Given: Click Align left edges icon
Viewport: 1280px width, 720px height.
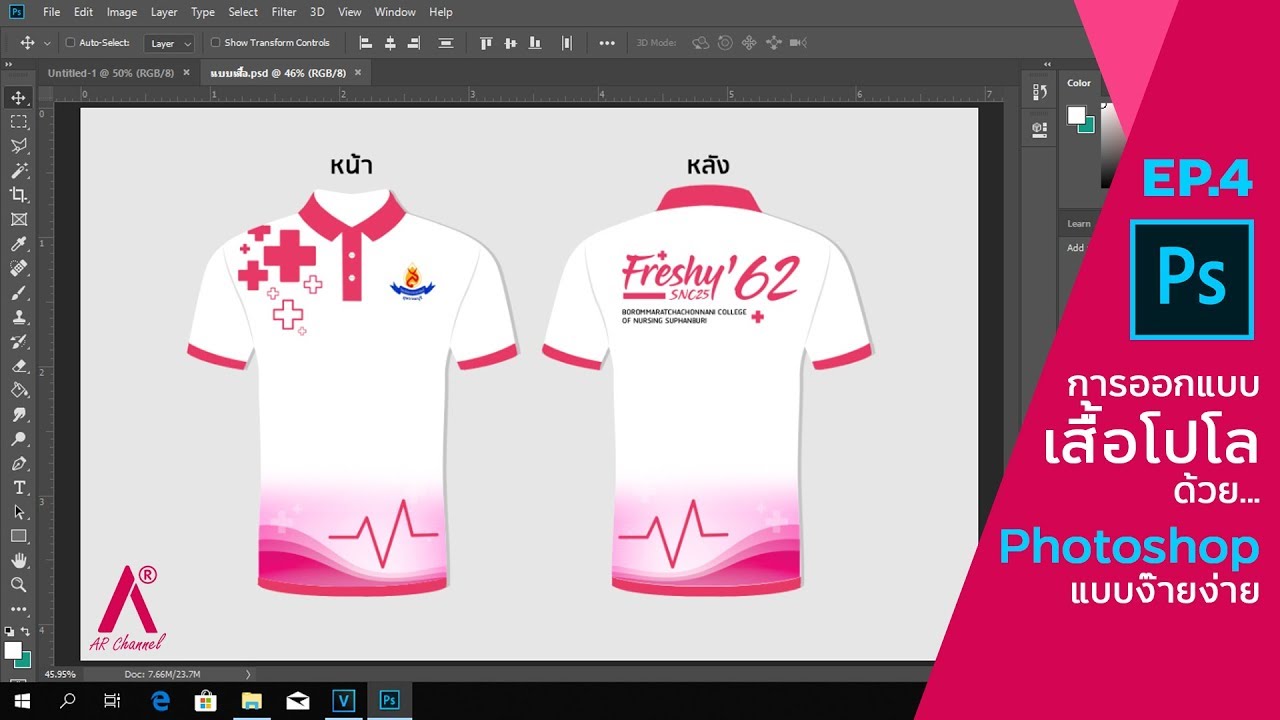Looking at the screenshot, I should pos(365,43).
